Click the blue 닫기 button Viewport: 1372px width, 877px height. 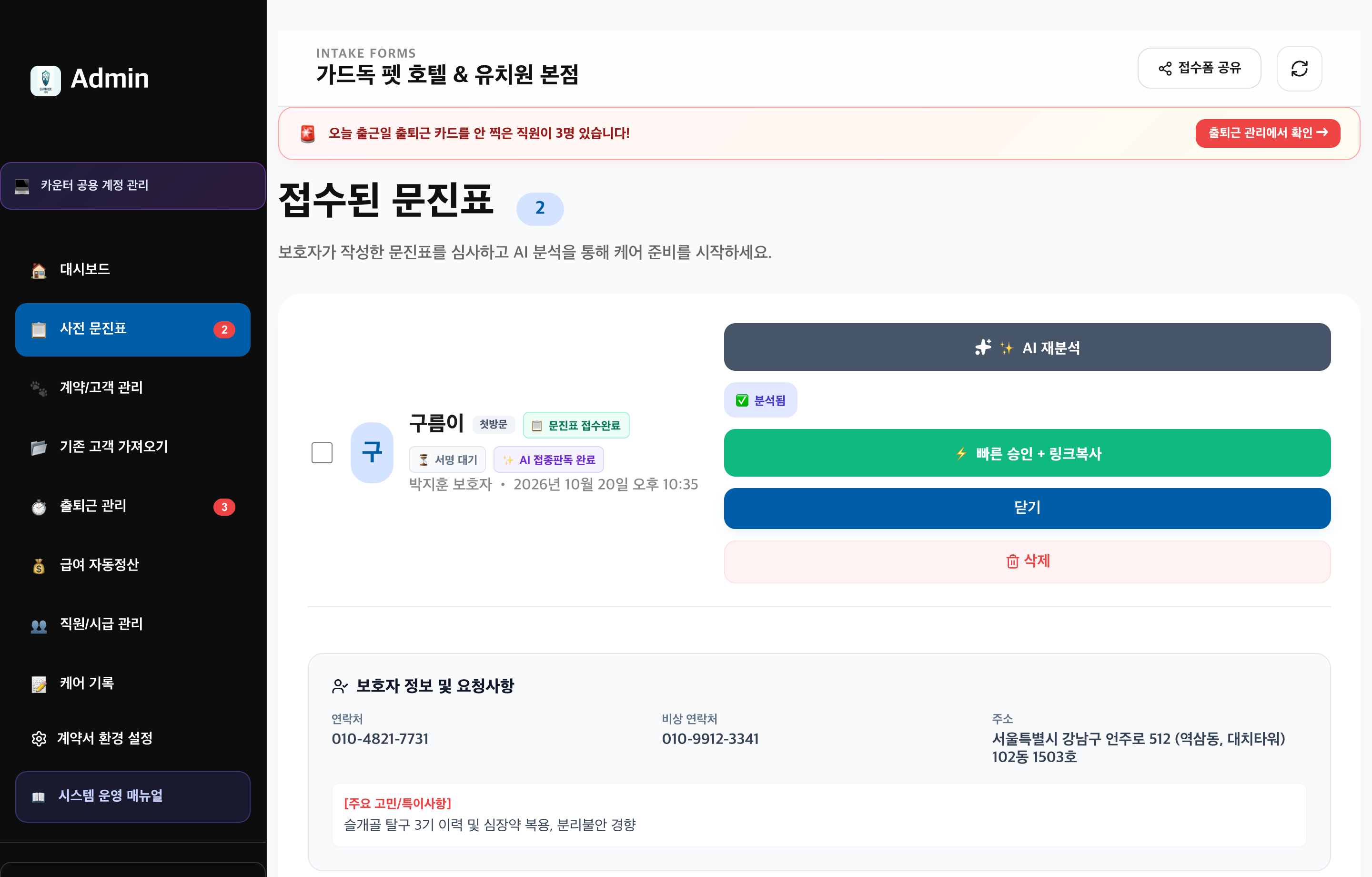tap(1027, 508)
